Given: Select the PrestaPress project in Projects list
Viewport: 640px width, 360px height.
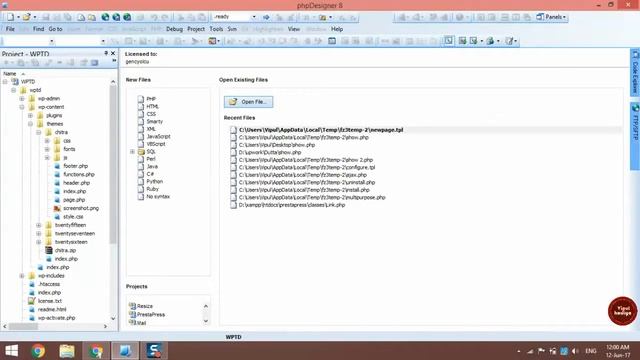Looking at the screenshot, I should 151,314.
